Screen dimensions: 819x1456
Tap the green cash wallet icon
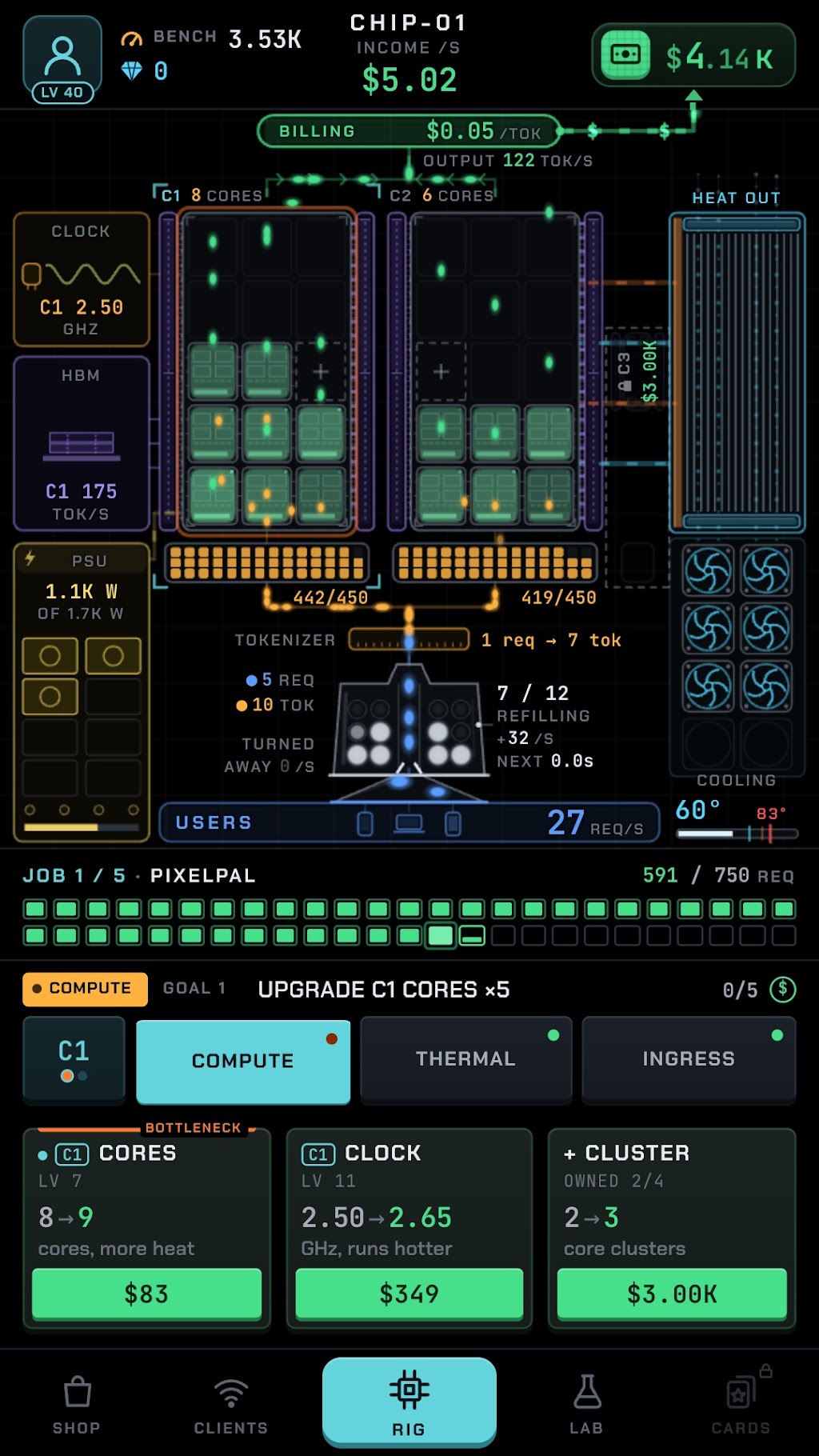tap(625, 54)
